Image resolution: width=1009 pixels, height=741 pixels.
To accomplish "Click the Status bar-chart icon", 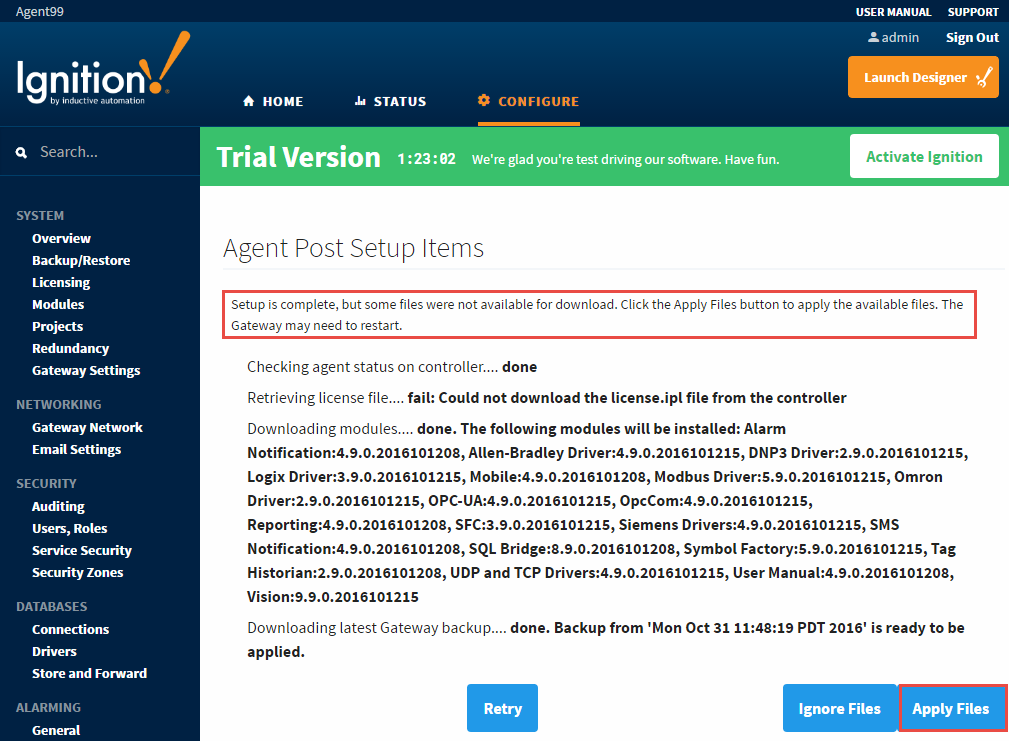I will 358,100.
